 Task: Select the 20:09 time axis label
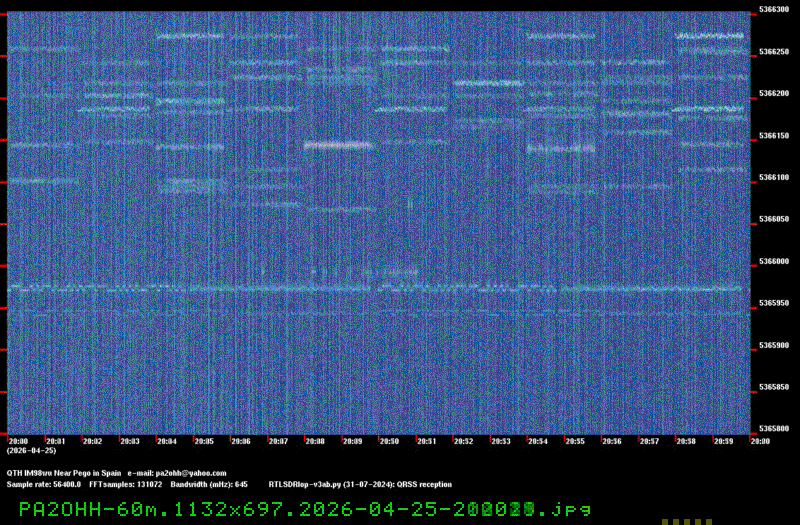click(x=353, y=441)
